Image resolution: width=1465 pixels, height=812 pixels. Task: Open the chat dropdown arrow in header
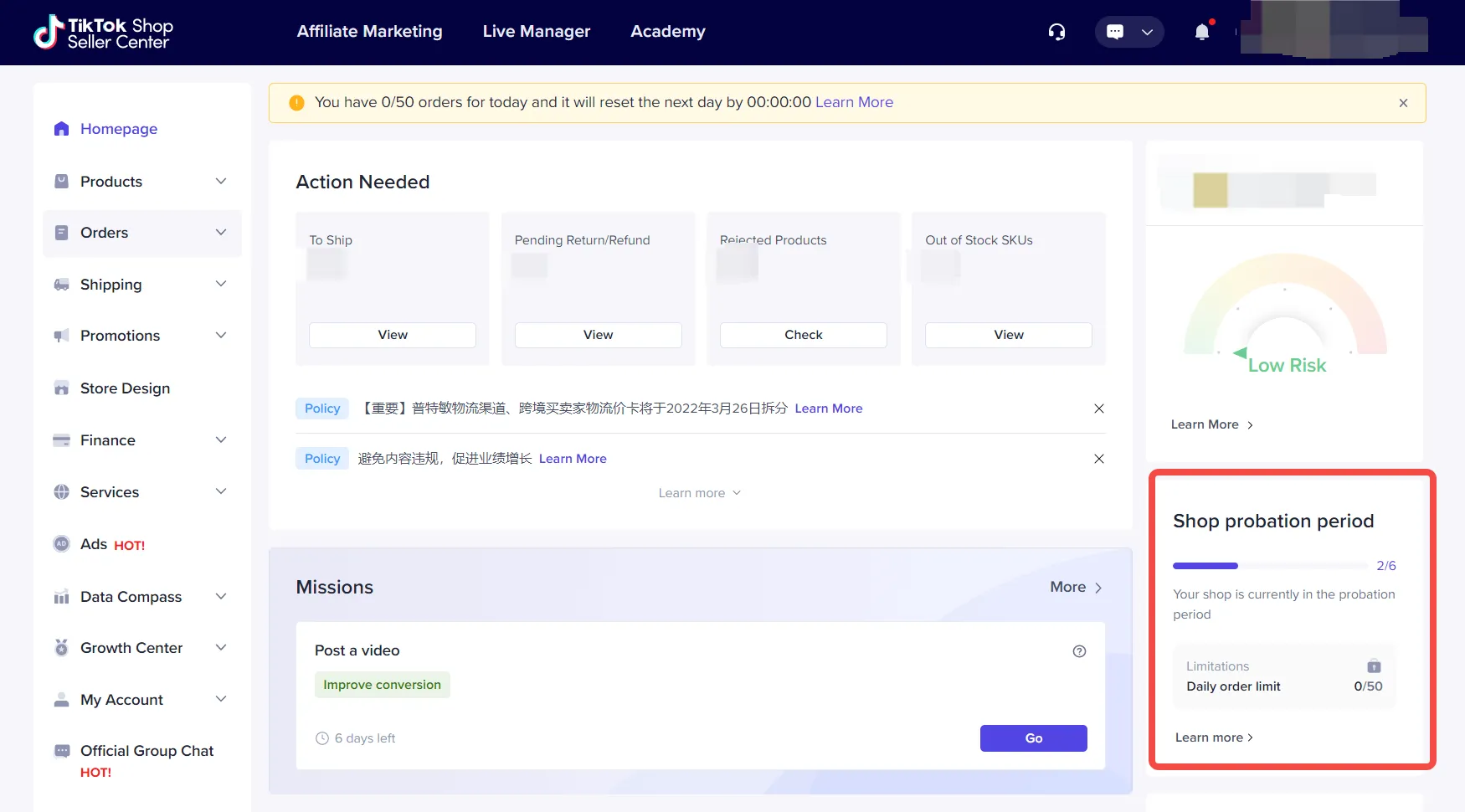(1147, 32)
